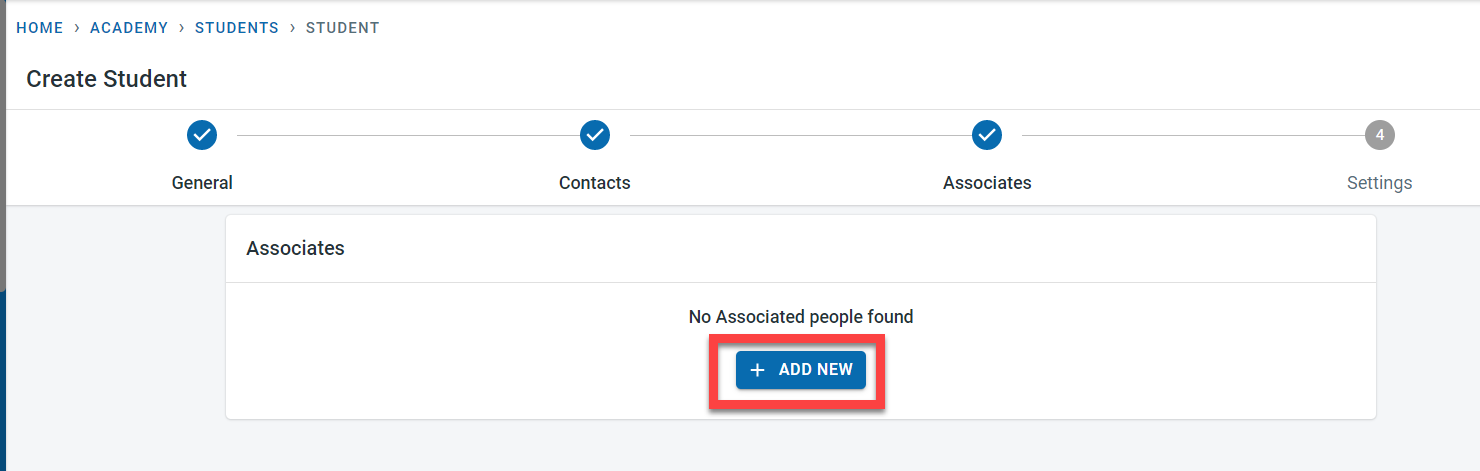This screenshot has width=1480, height=471.
Task: Click the Contacts step checkmark icon
Action: 595,134
